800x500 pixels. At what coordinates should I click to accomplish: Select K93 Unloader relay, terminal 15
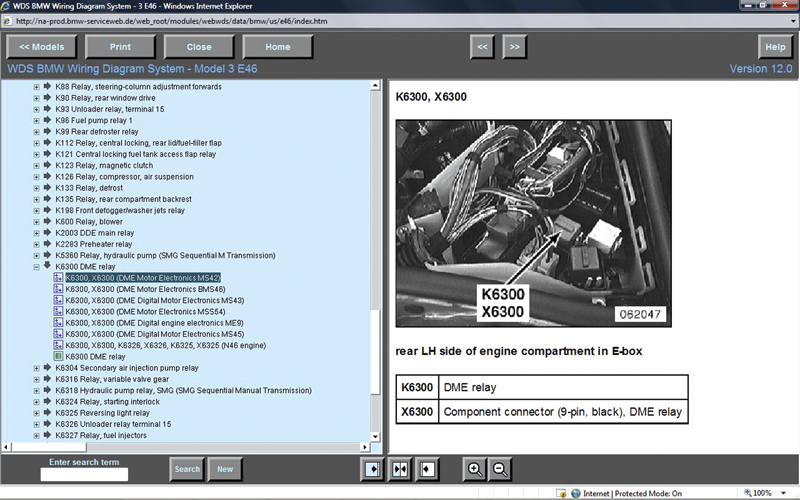[110, 109]
